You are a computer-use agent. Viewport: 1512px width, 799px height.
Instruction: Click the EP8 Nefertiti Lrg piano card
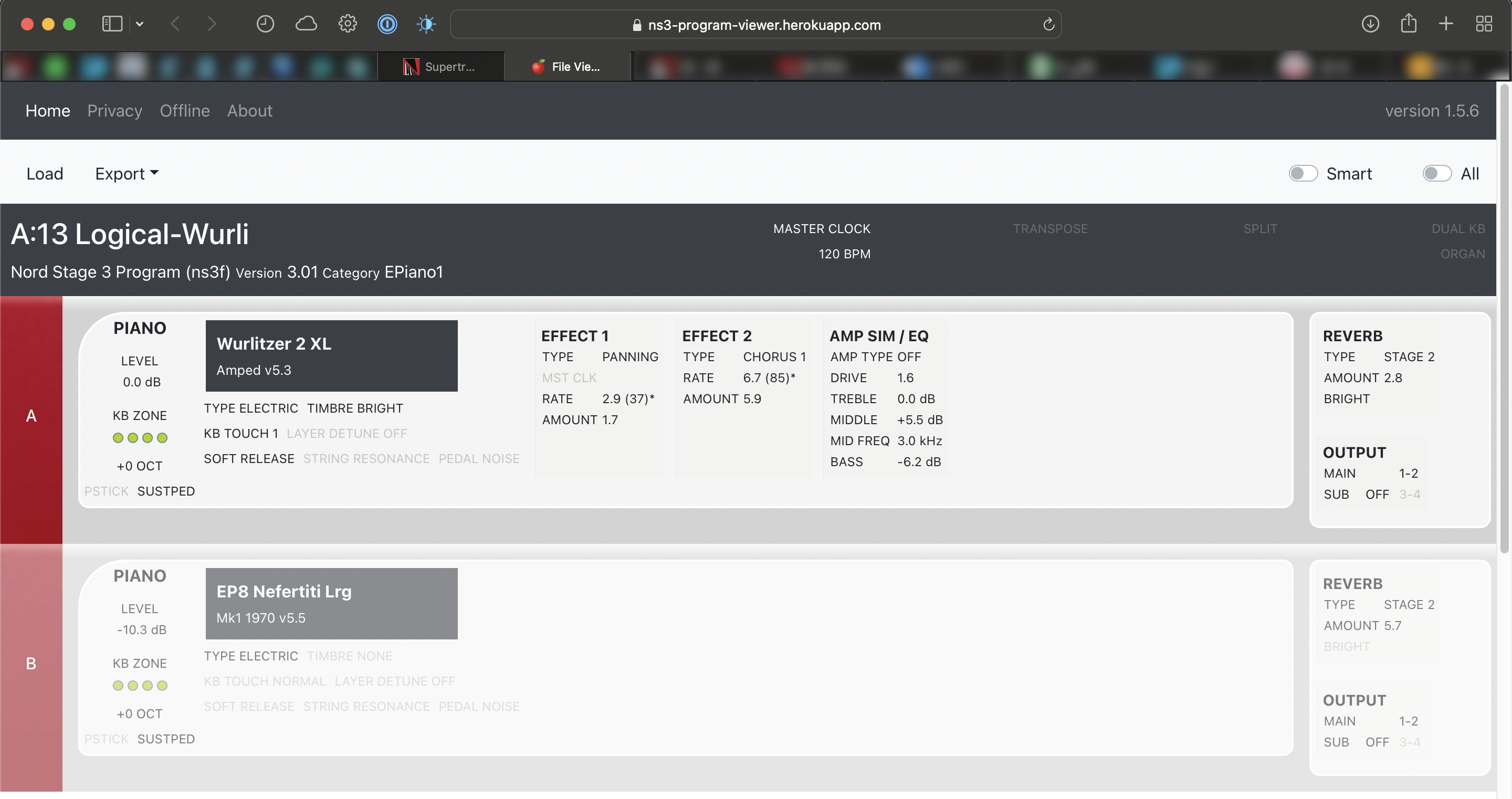(331, 604)
